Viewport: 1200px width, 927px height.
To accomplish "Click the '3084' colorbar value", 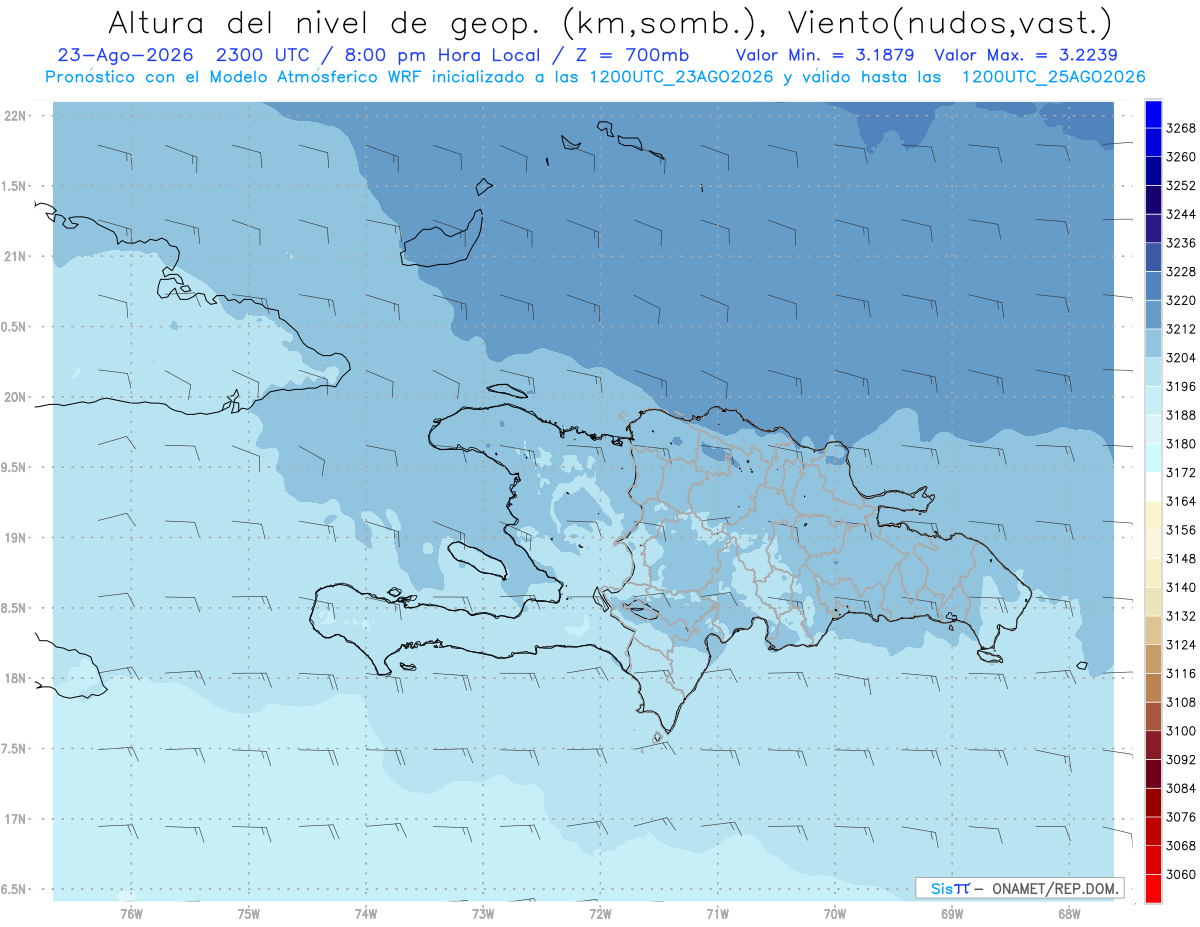I will click(x=1181, y=788).
